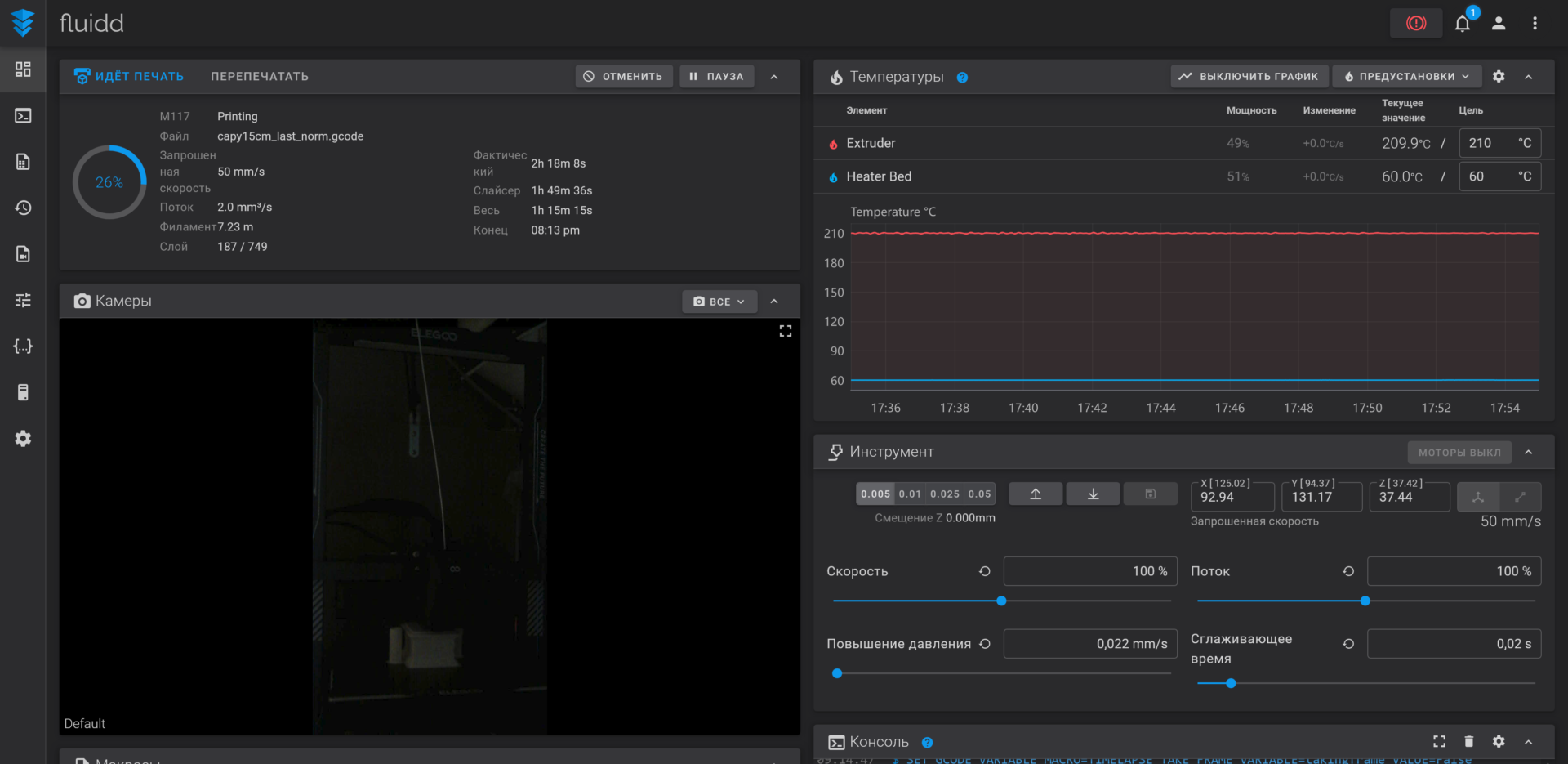Select the Heater Bed row name

tap(879, 176)
